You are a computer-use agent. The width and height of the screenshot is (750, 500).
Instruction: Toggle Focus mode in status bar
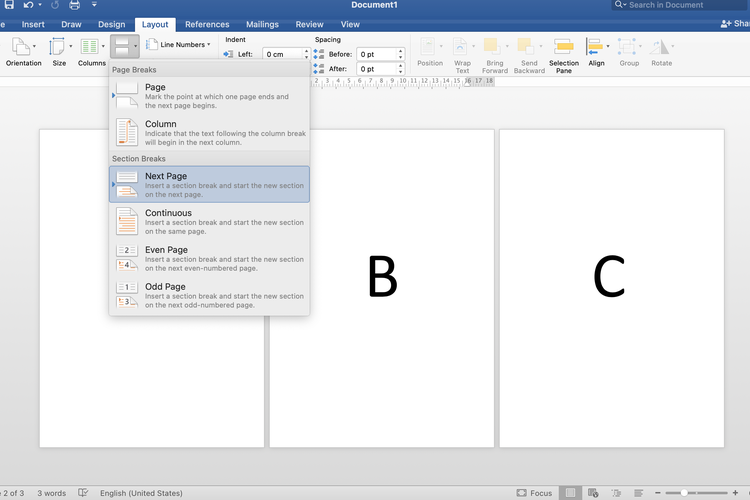(x=534, y=493)
